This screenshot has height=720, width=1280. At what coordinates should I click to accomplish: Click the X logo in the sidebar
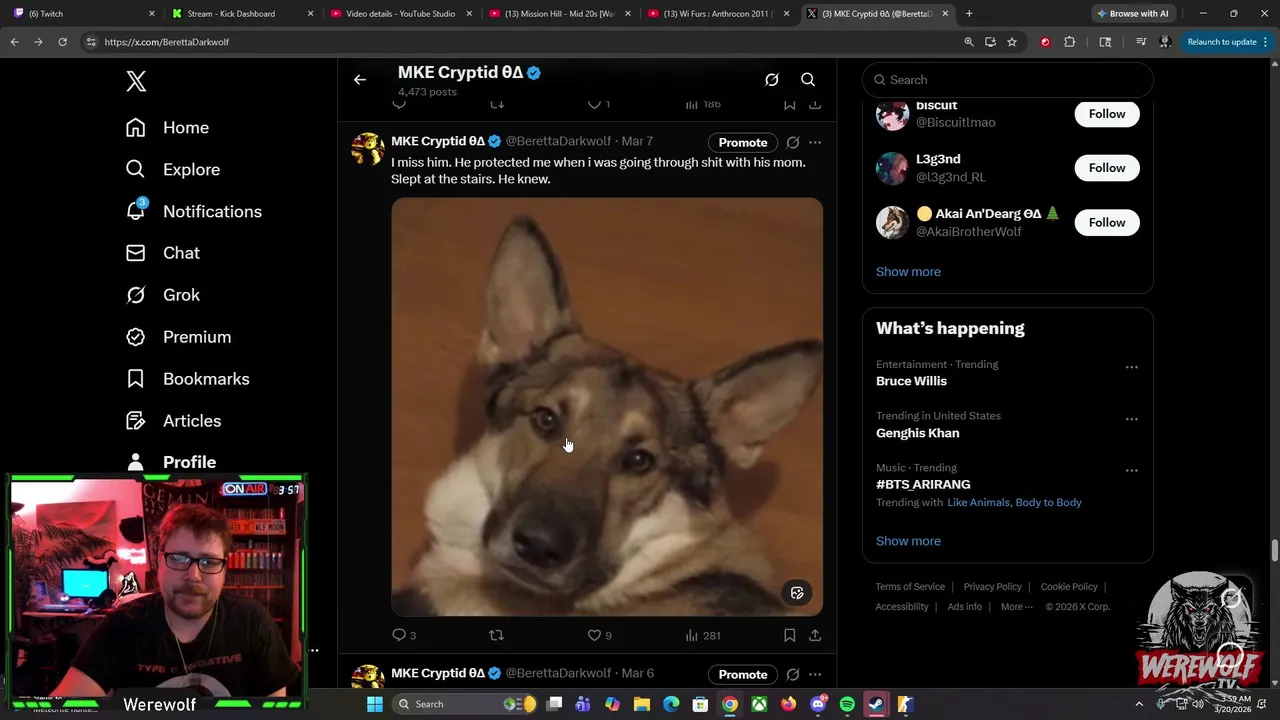136,81
